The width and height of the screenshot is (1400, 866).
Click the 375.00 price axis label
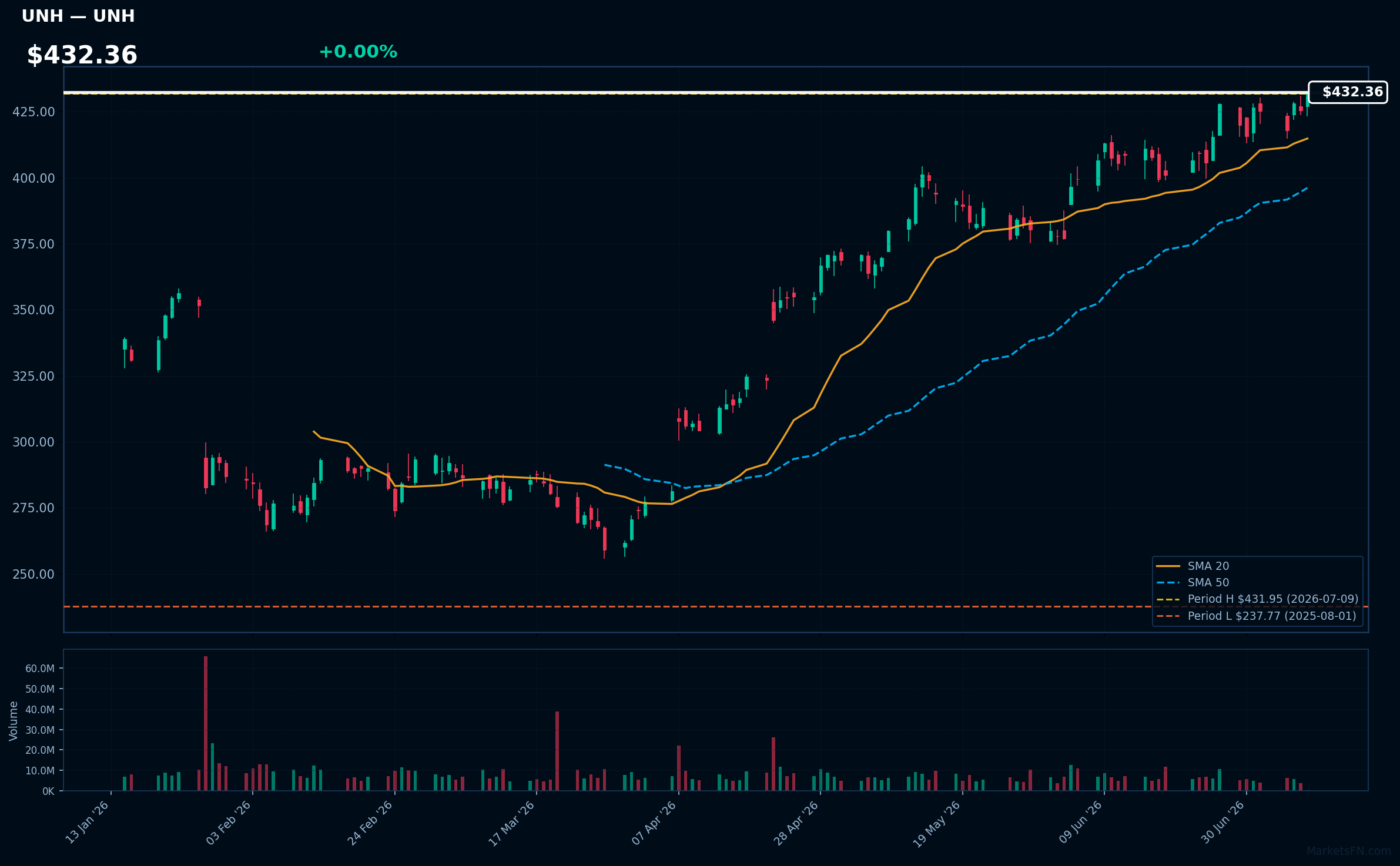[34, 244]
